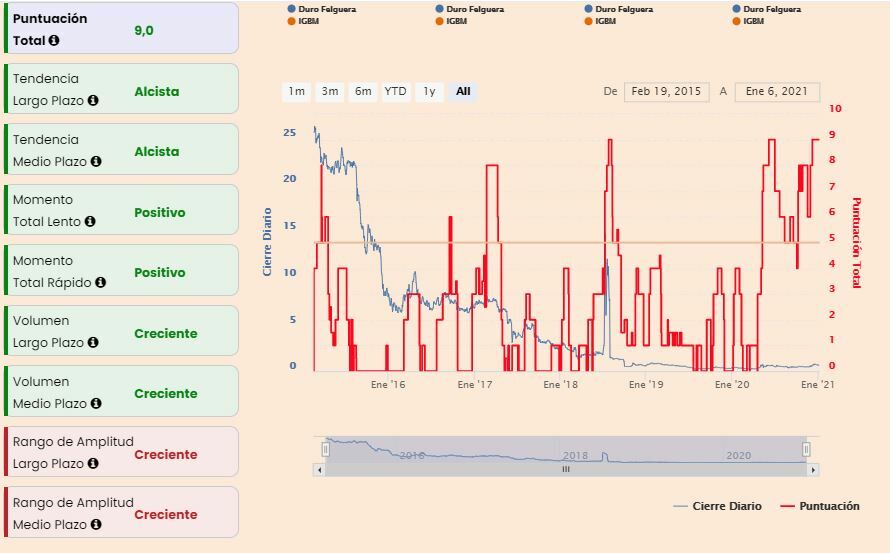Show info for Tendencia Largo Plazo
Screen dimensions: 890x553
[93, 100]
